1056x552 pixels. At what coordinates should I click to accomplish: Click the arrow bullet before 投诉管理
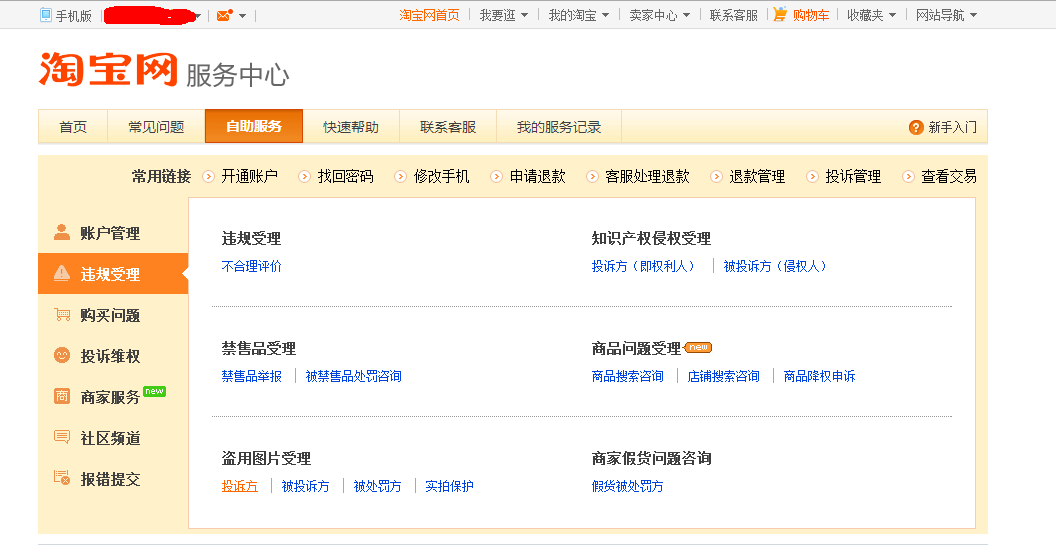[x=812, y=176]
